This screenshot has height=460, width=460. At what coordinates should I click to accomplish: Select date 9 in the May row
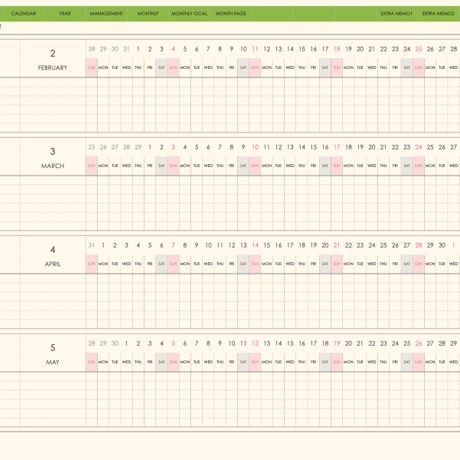pyautogui.click(x=220, y=343)
